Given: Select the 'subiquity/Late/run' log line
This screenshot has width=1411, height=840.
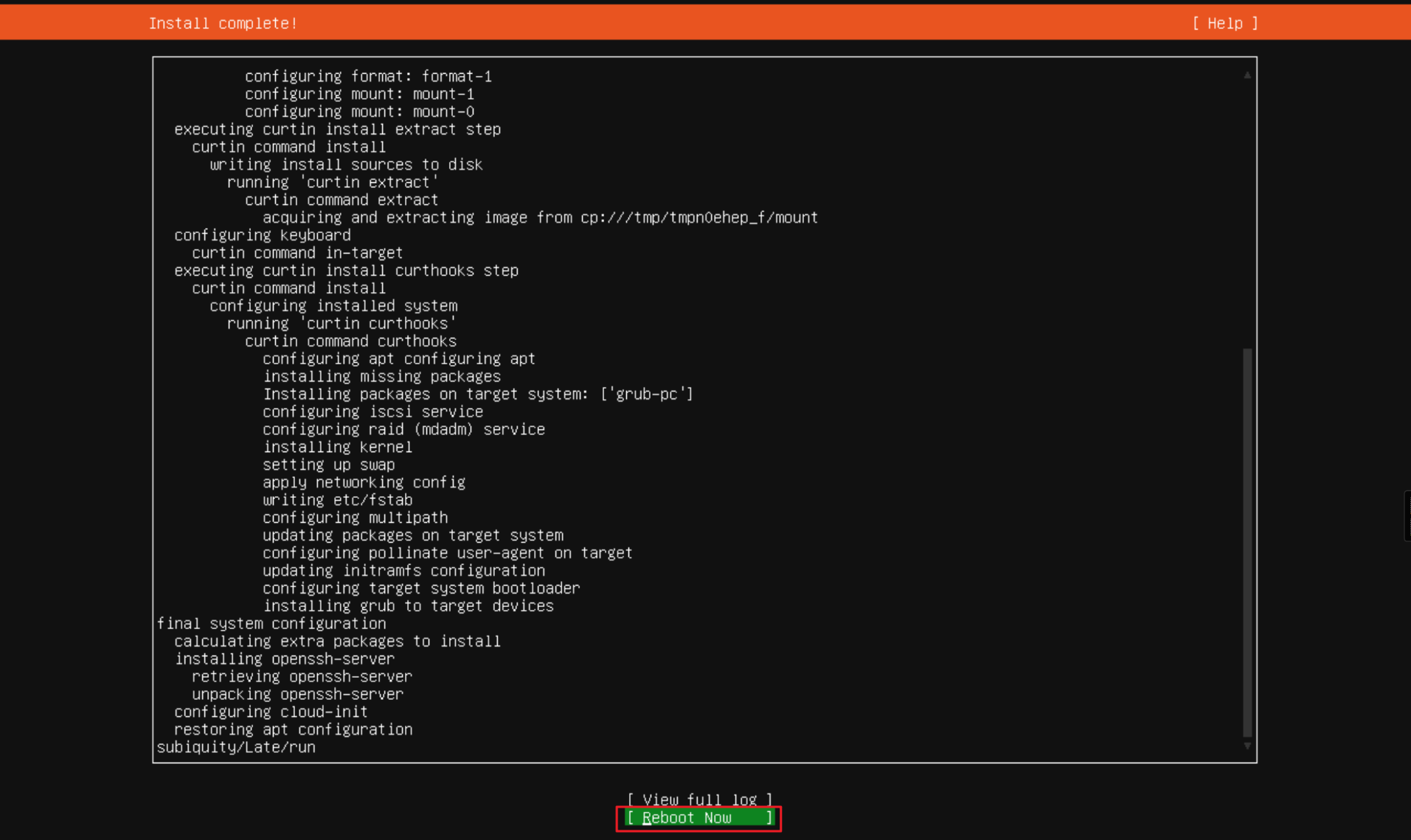Looking at the screenshot, I should click(x=236, y=747).
